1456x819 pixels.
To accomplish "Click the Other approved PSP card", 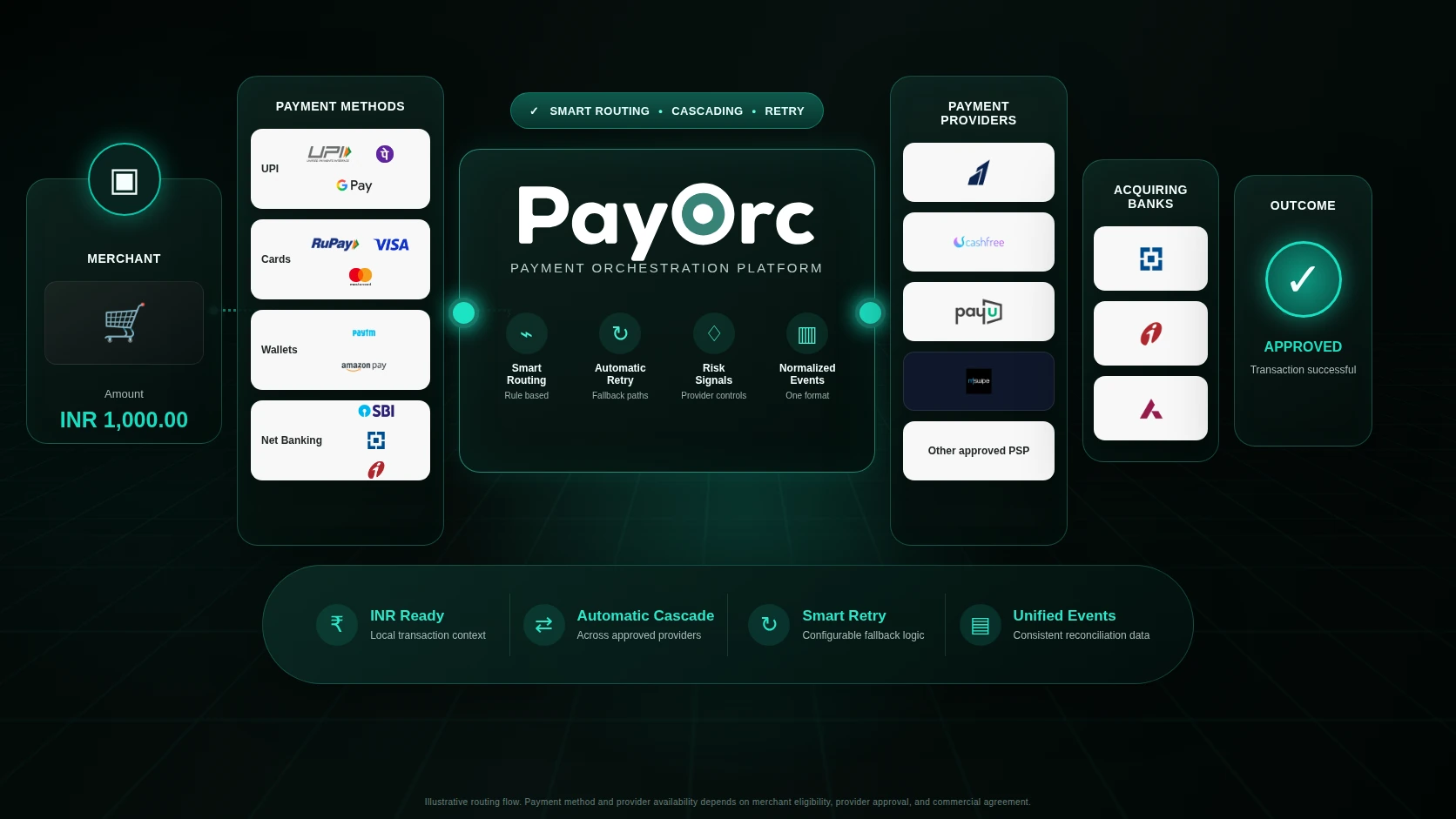I will [979, 451].
